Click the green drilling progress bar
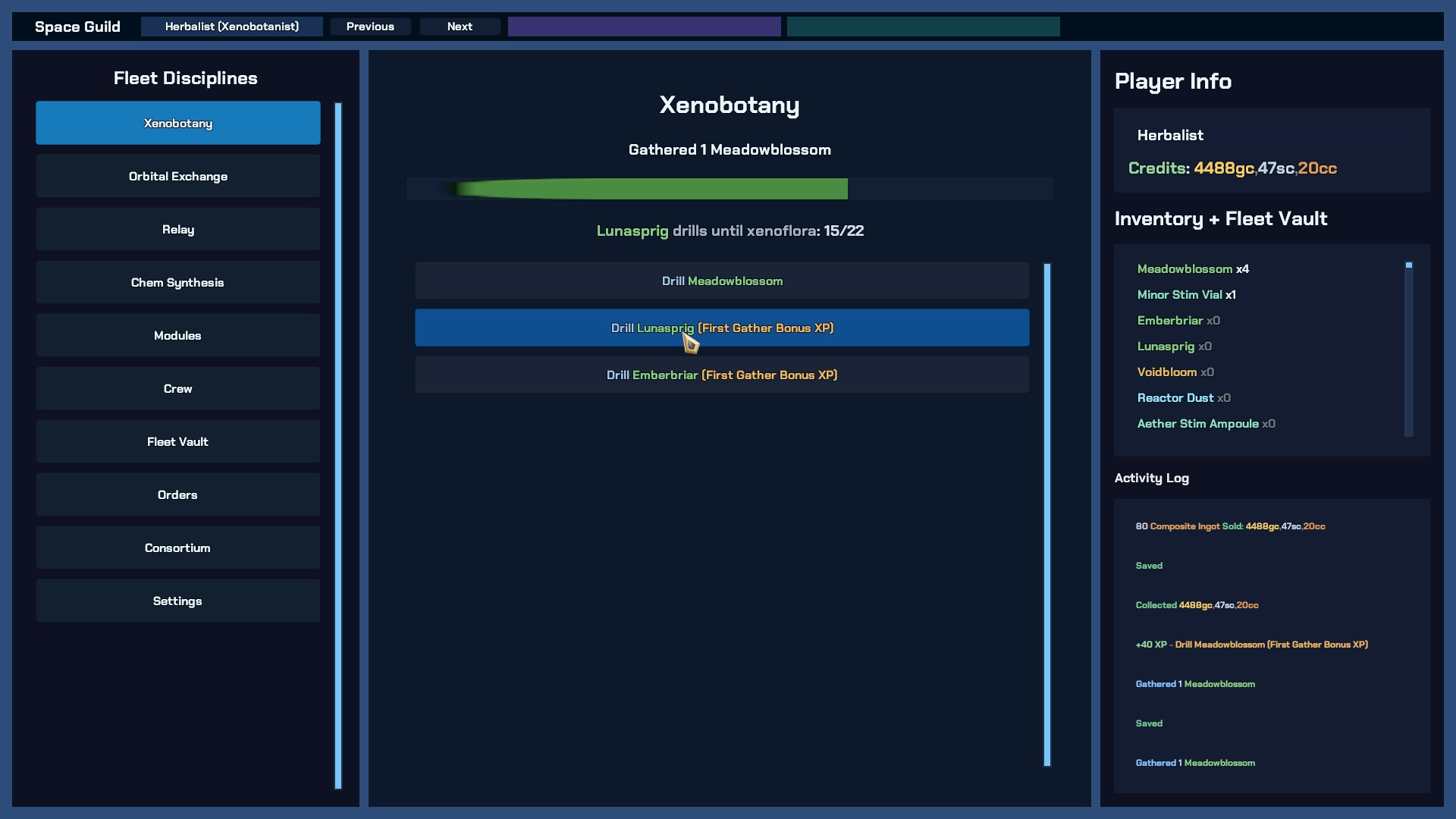Screen dimensions: 1456x819 pos(652,189)
